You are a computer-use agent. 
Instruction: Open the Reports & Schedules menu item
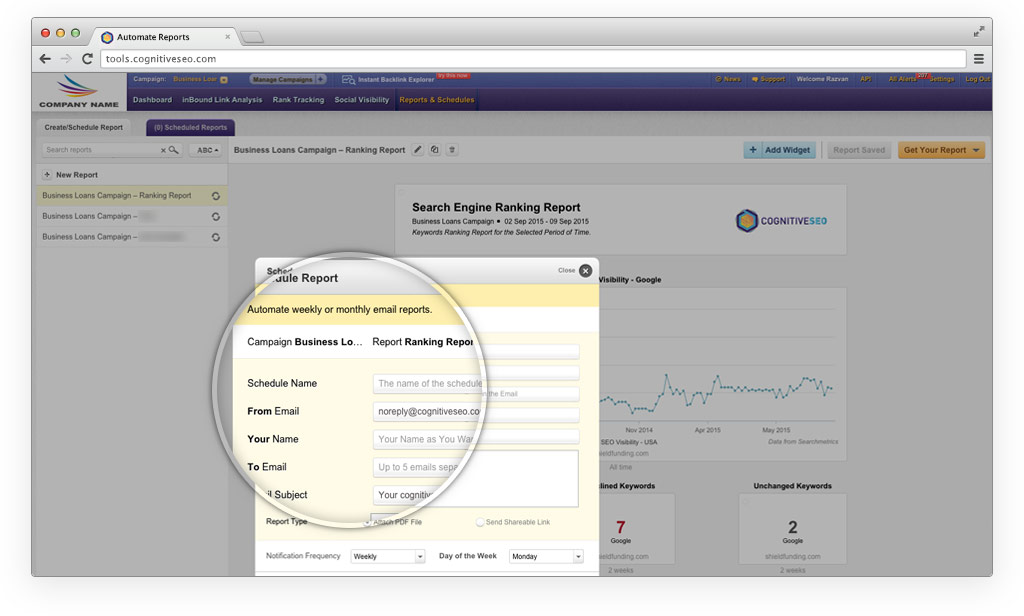tap(437, 100)
